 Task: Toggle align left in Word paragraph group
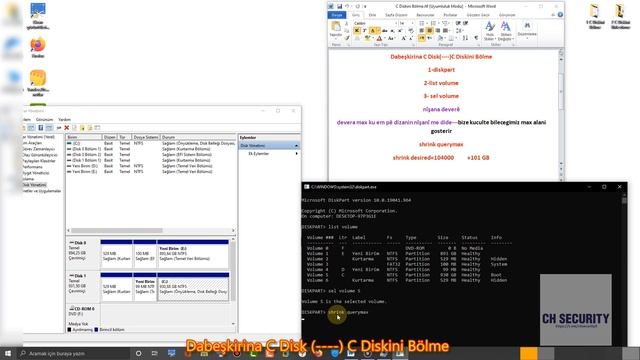[x=422, y=31]
